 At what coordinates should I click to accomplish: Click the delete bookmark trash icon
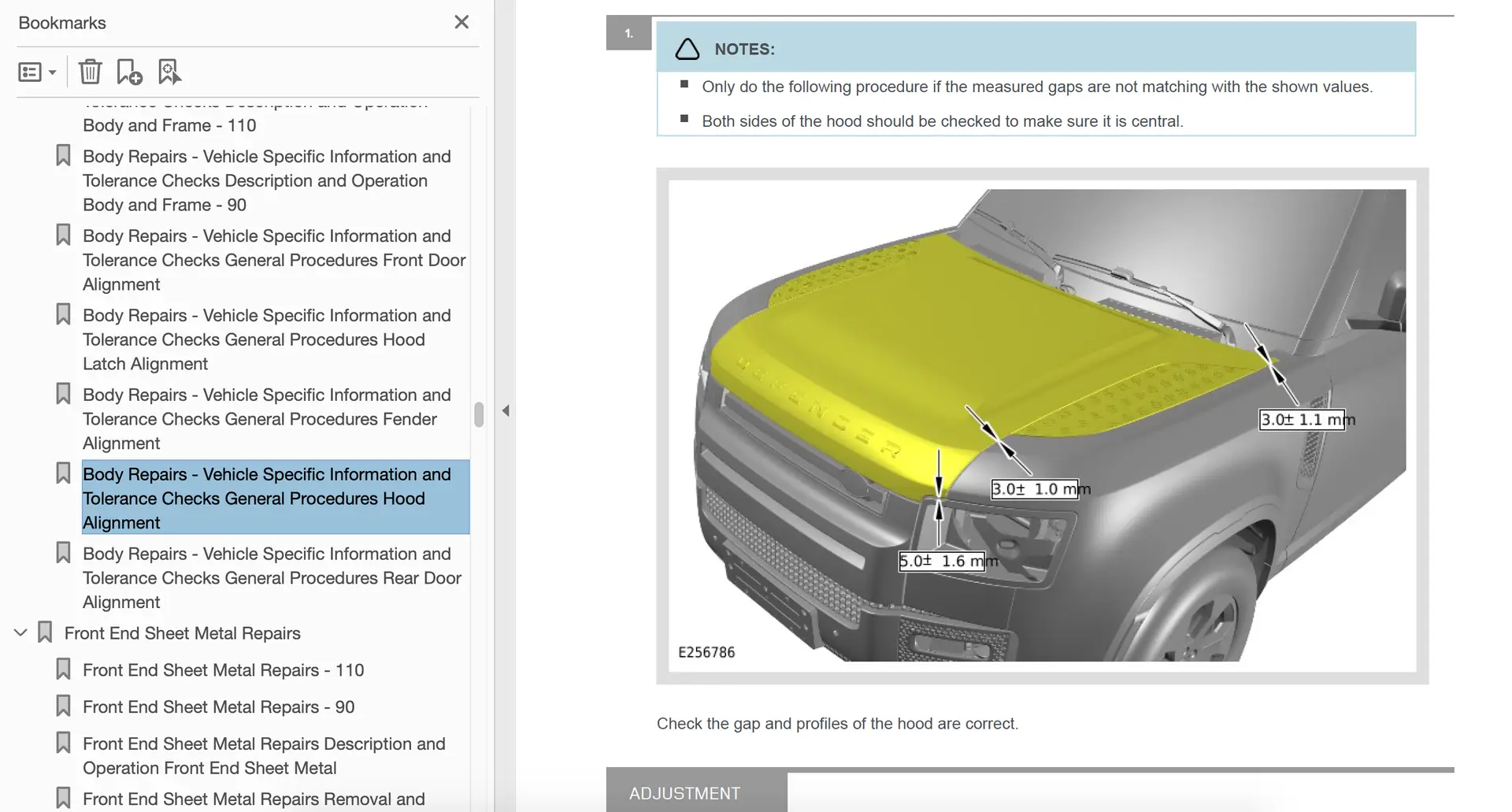click(90, 72)
